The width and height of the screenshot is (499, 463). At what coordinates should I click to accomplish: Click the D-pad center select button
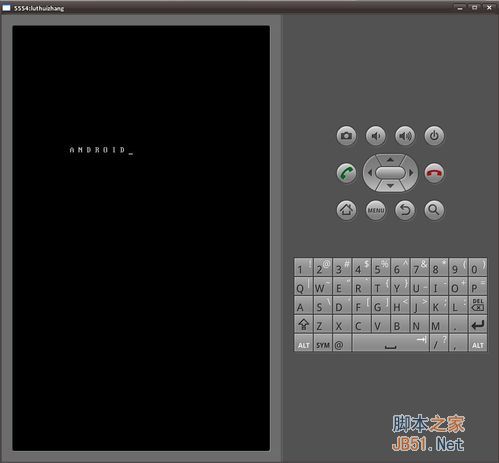[x=390, y=173]
